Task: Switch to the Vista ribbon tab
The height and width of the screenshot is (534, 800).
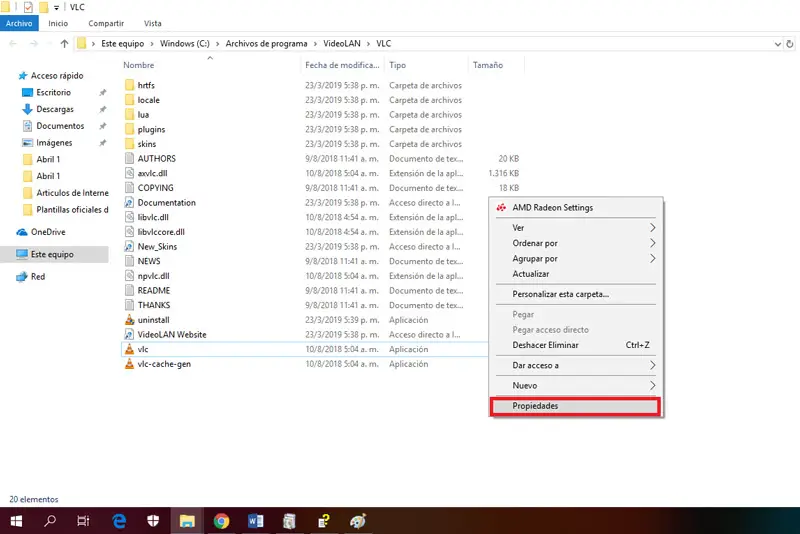Action: click(x=153, y=23)
